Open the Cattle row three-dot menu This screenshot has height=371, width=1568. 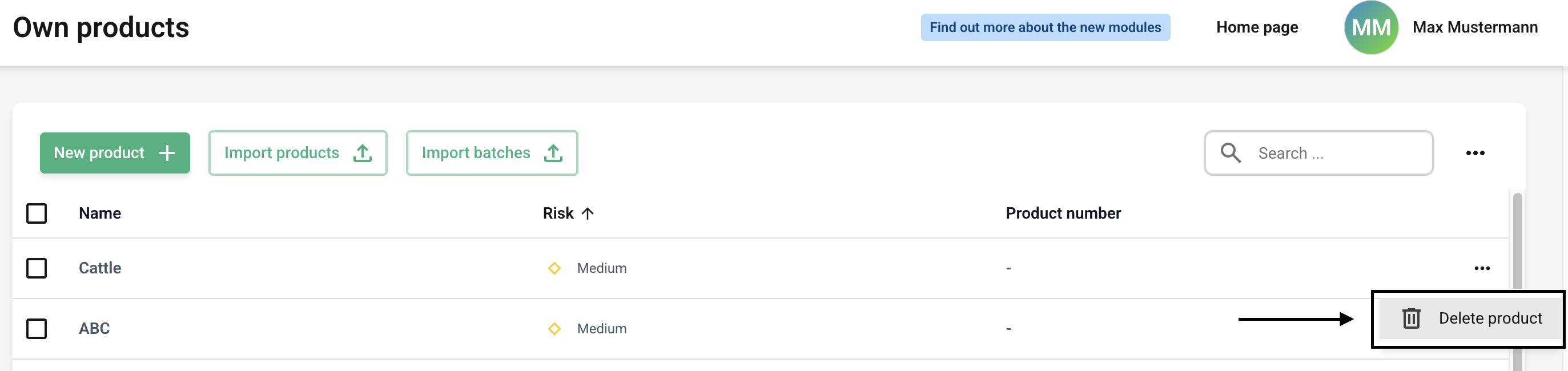1482,268
